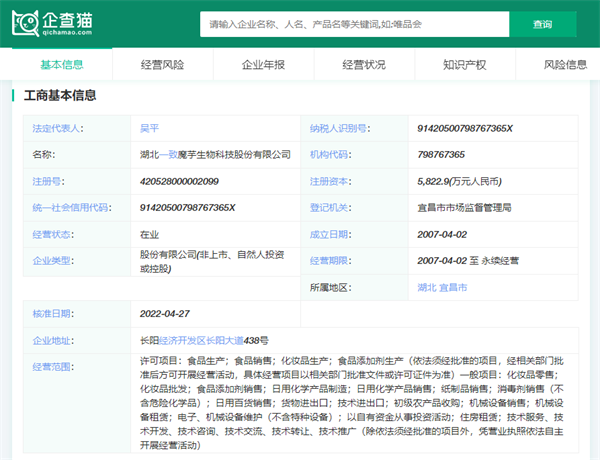Click the registration number 420528000002099
Viewport: 600px width, 460px height.
pyautogui.click(x=180, y=181)
